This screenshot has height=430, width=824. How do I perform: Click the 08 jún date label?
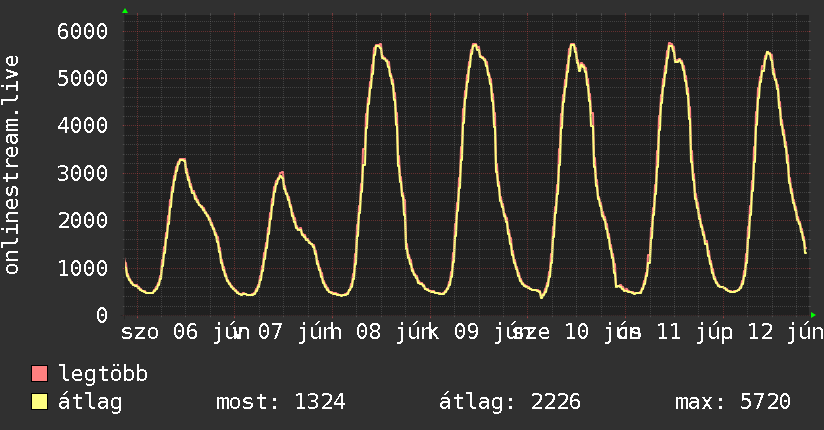tap(394, 332)
